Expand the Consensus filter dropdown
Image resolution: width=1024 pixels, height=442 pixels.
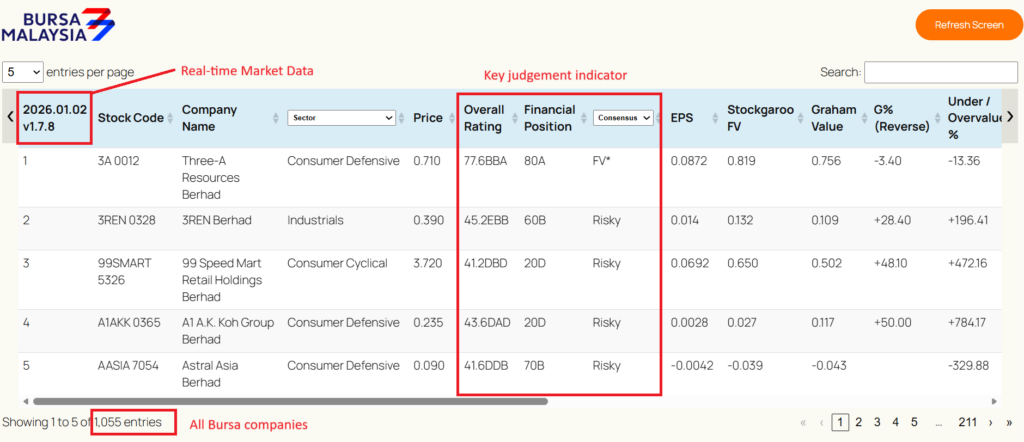point(623,118)
